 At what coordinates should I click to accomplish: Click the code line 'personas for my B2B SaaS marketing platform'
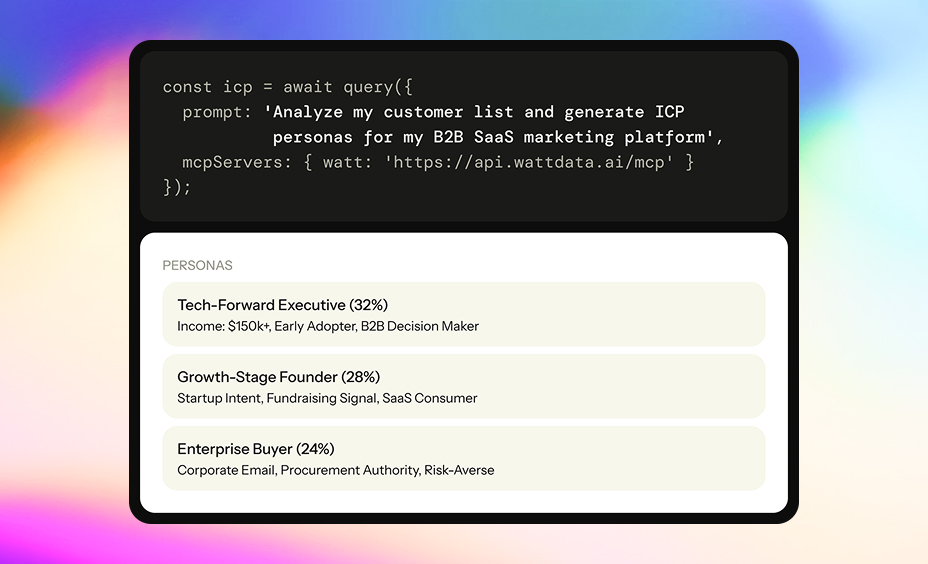[x=489, y=137]
